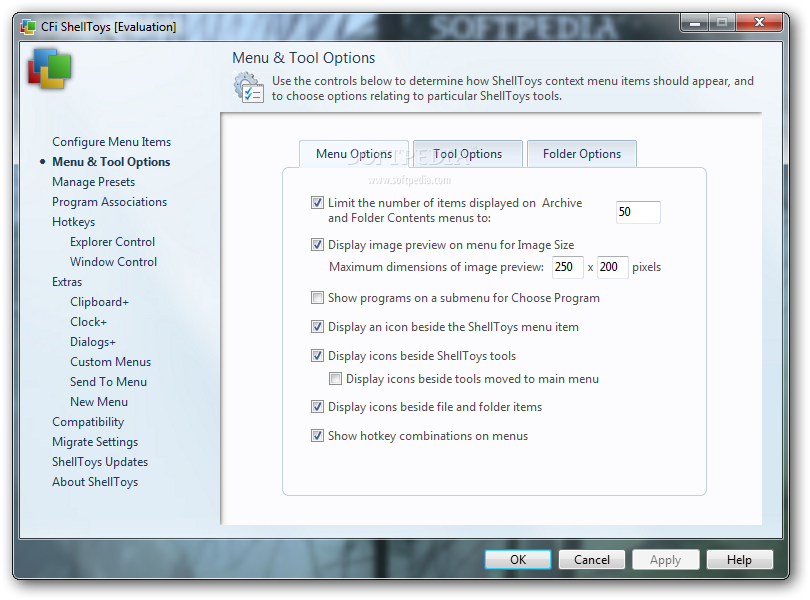
Task: Open Window Control settings
Action: coord(114,262)
